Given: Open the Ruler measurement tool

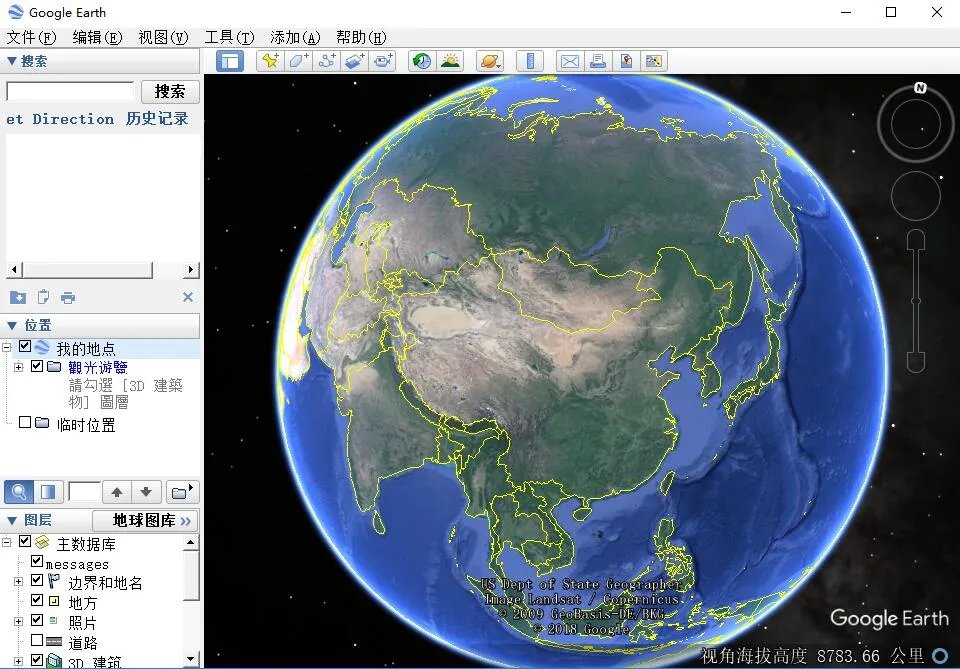Looking at the screenshot, I should pos(530,60).
